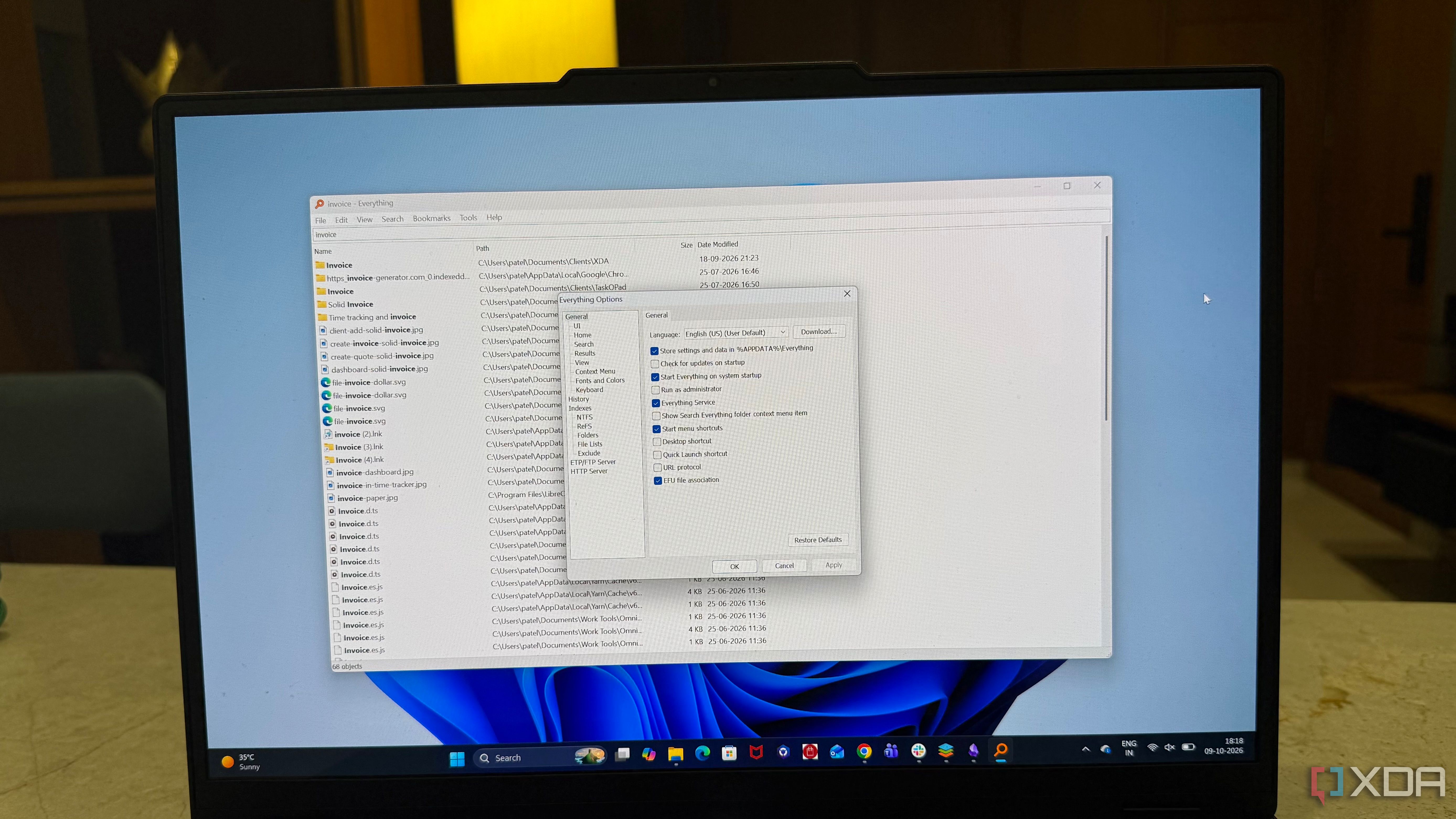Click the Everything magnifier icon in the taskbar
Screen dimensions: 1456x819
[1001, 749]
